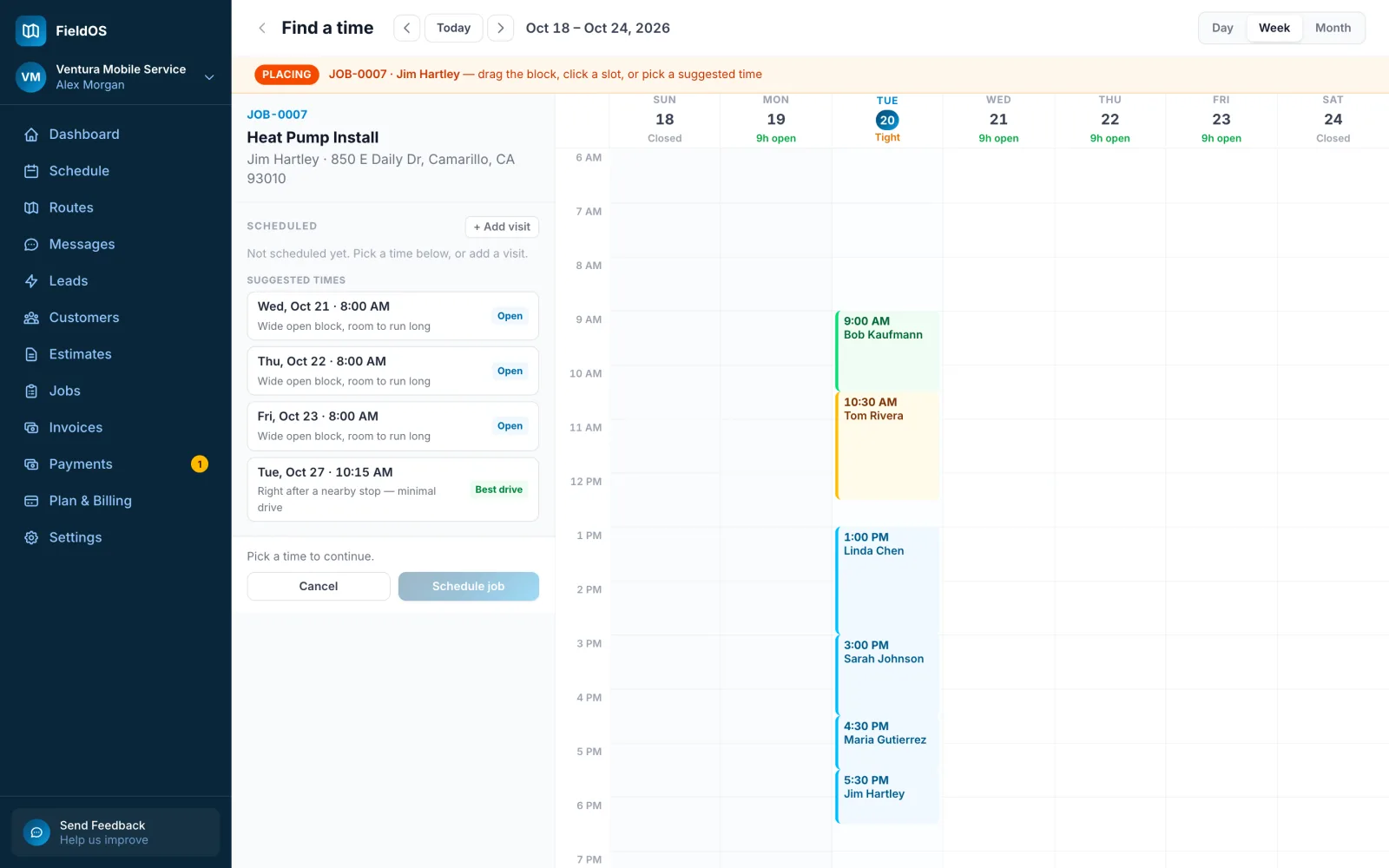Click the Payments notification badge

point(200,464)
